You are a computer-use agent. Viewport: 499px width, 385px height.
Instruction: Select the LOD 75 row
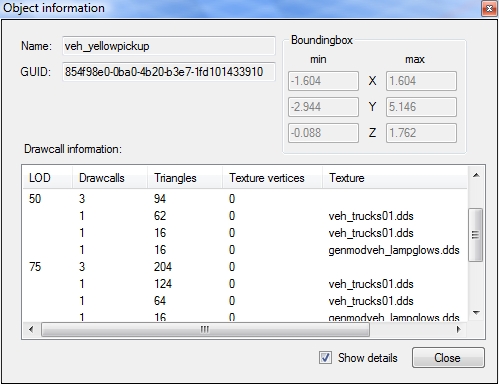pyautogui.click(x=245, y=267)
